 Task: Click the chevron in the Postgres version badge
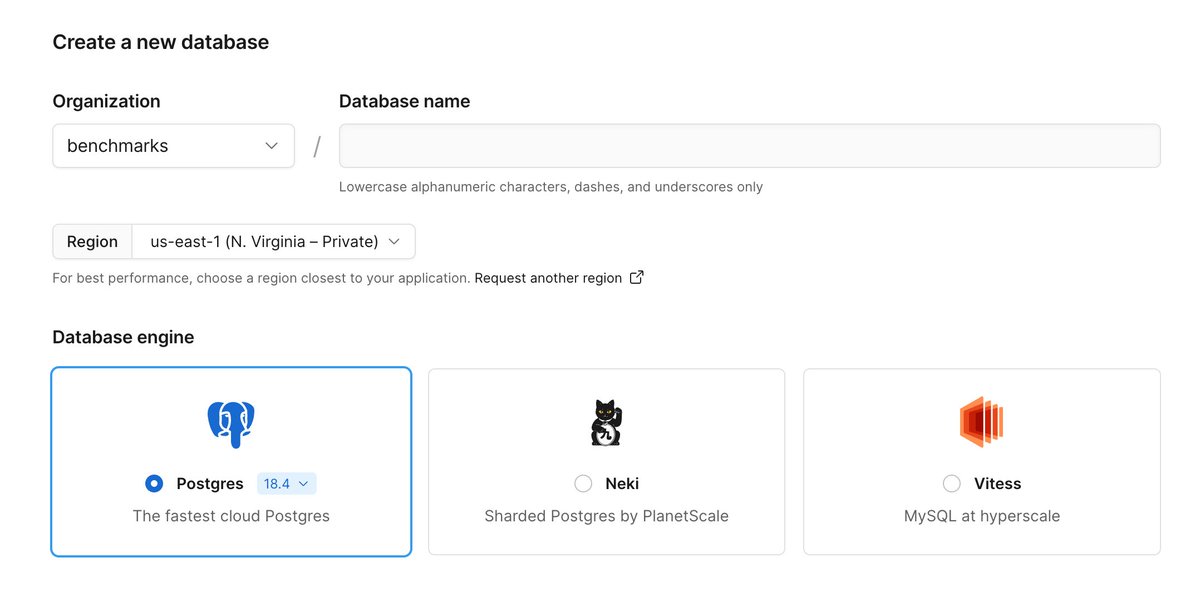pyautogui.click(x=303, y=484)
